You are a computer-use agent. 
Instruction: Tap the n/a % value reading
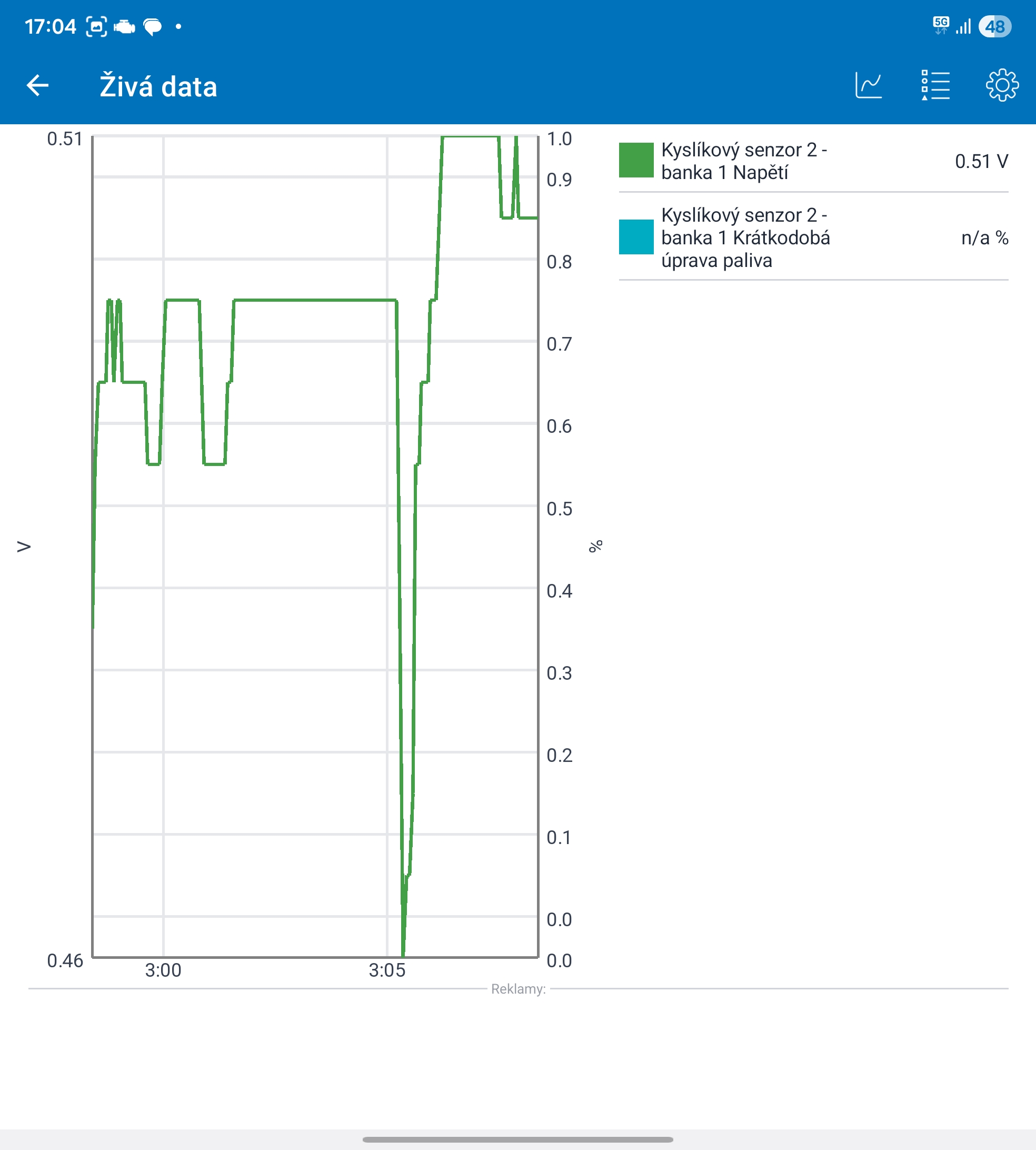(984, 238)
